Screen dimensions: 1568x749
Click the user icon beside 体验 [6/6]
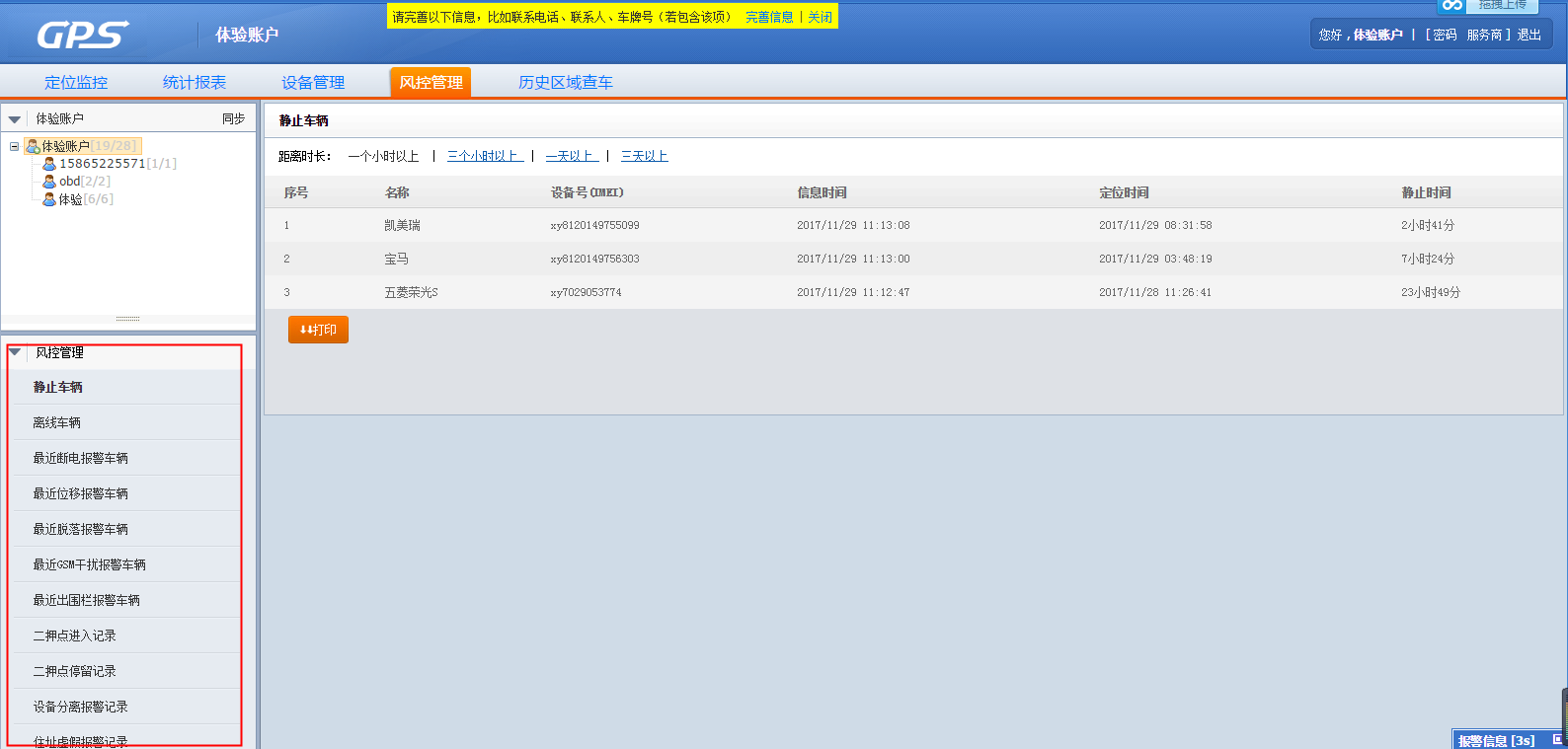(49, 199)
